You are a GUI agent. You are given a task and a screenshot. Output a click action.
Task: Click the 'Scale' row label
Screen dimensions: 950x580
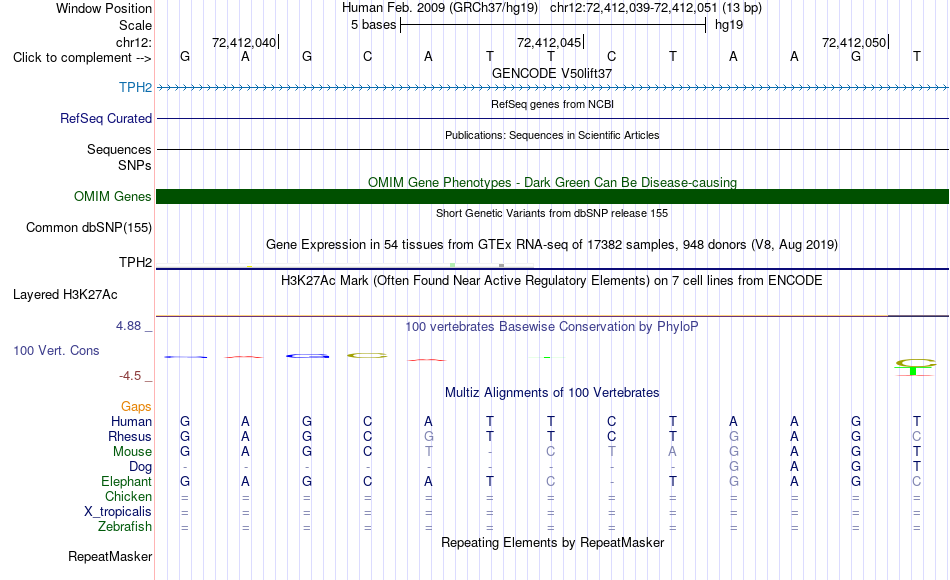click(x=135, y=25)
